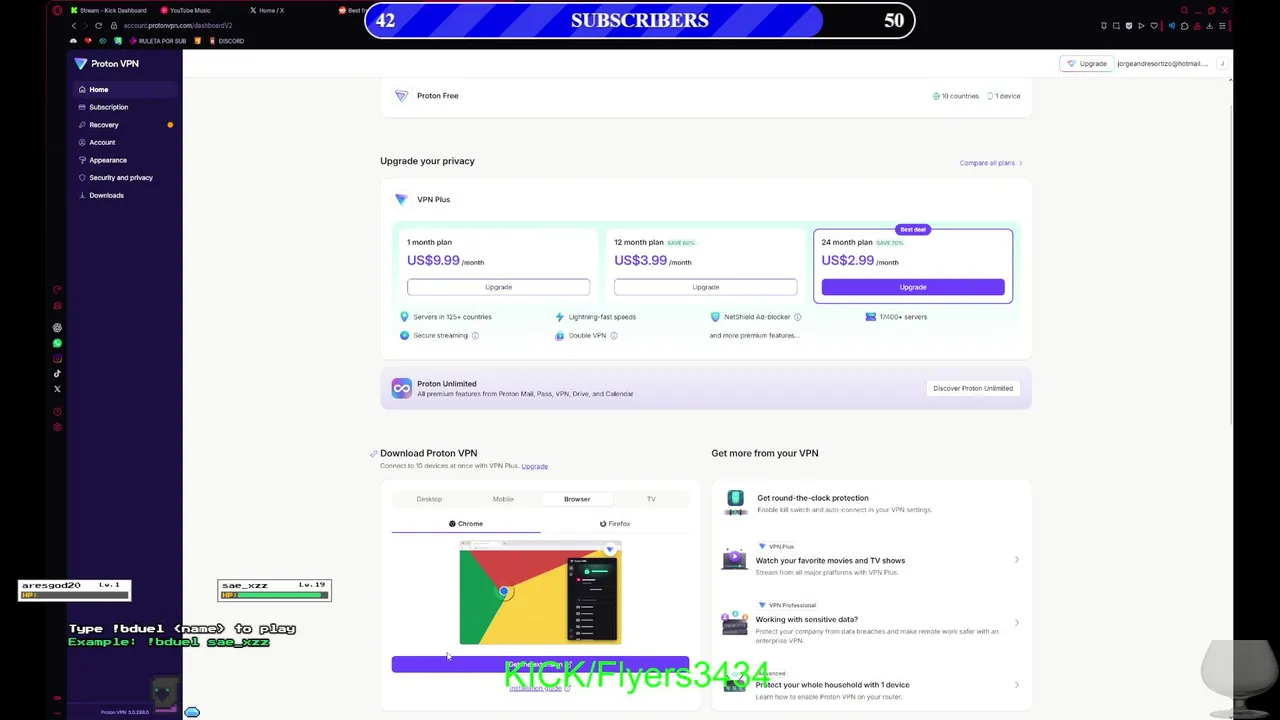Click the Chrome extension preview image

(x=540, y=593)
